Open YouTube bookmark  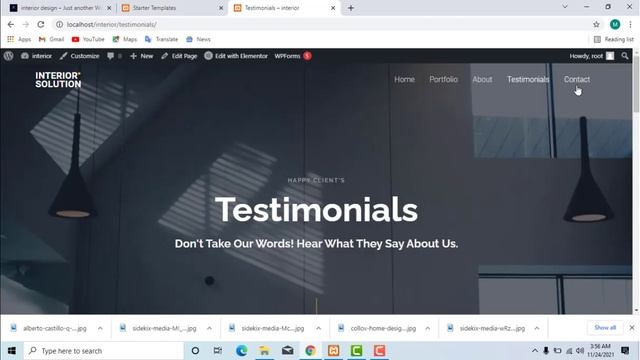(x=88, y=39)
